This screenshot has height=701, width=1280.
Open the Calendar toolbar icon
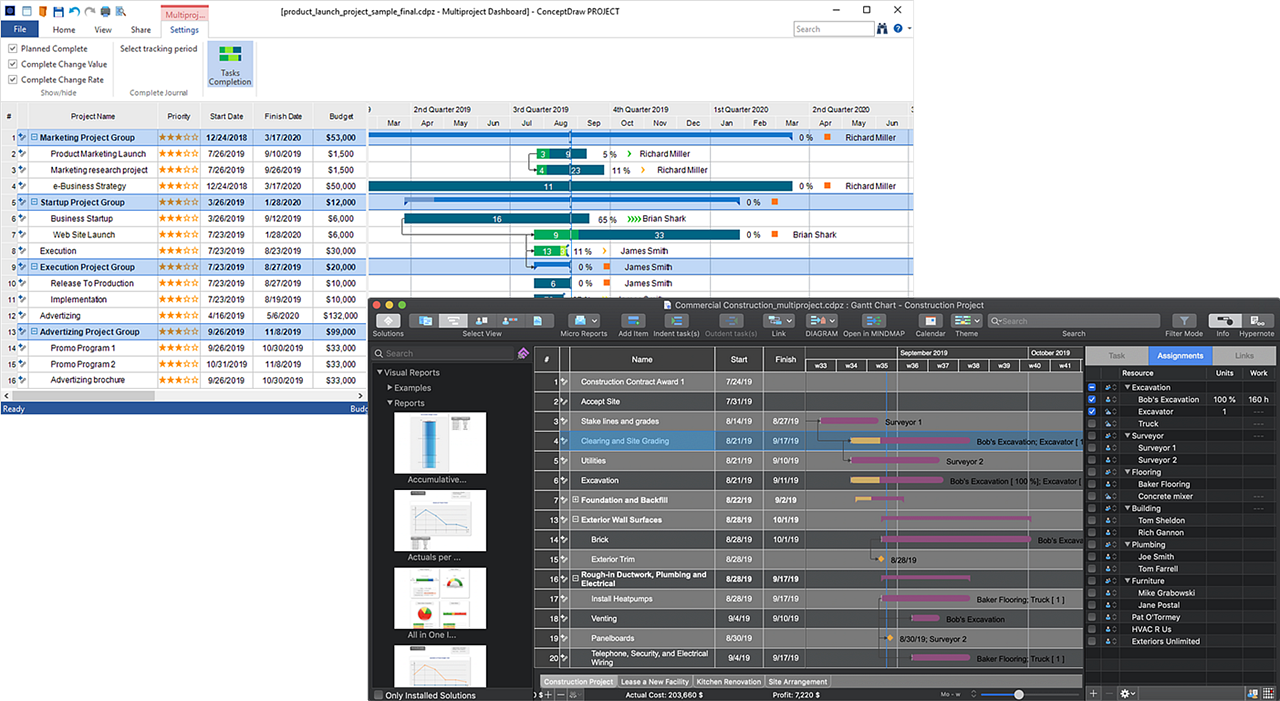[x=930, y=321]
